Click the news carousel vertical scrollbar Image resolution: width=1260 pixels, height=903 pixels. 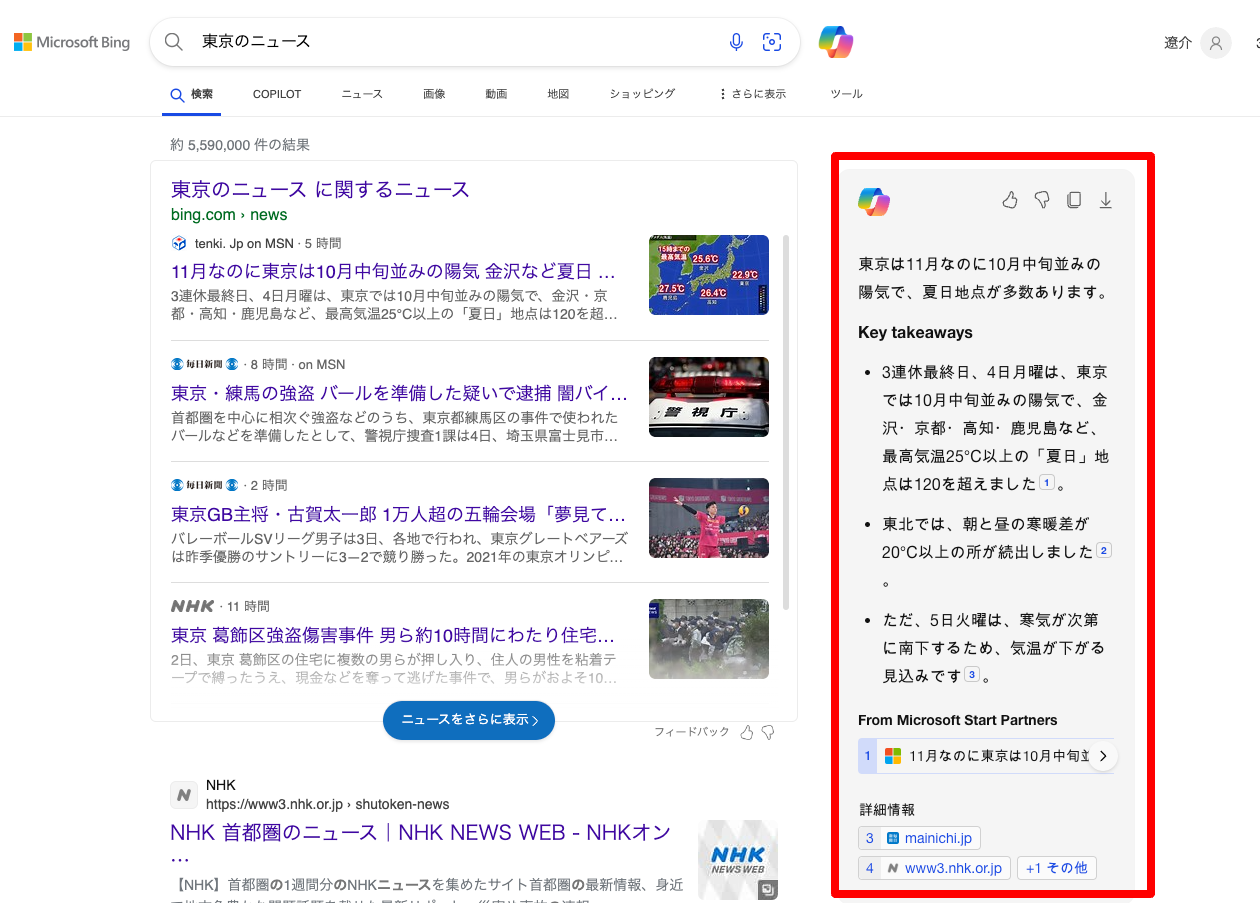coord(787,422)
